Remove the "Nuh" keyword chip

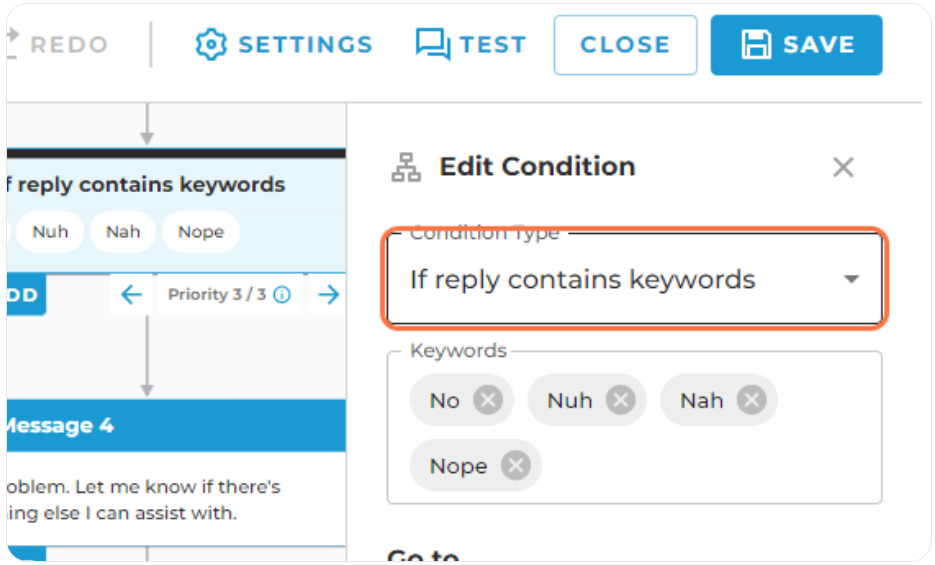click(x=621, y=400)
